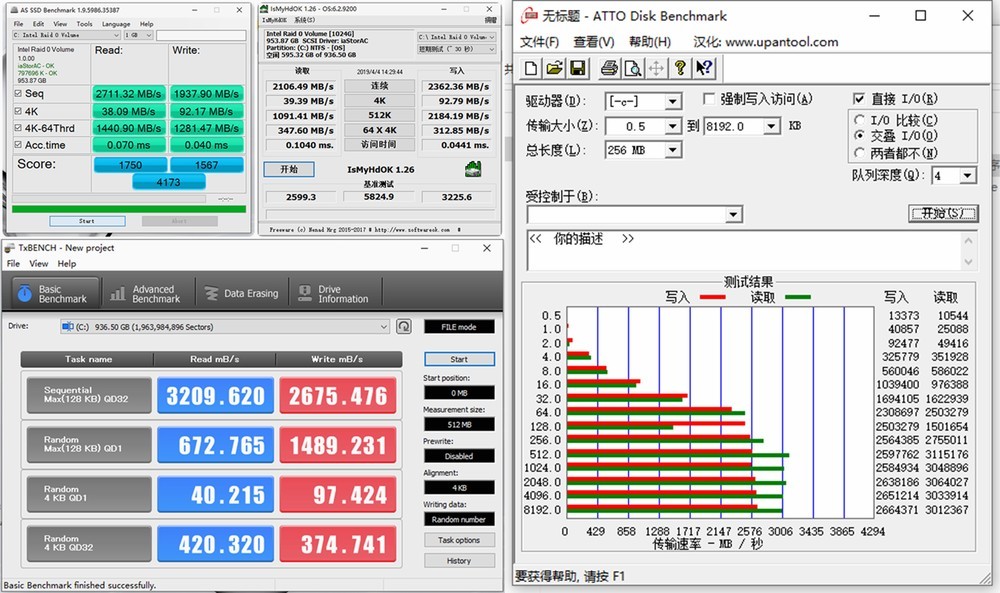Switch to the Drive Information tab
The image size is (1000, 593).
(334, 294)
